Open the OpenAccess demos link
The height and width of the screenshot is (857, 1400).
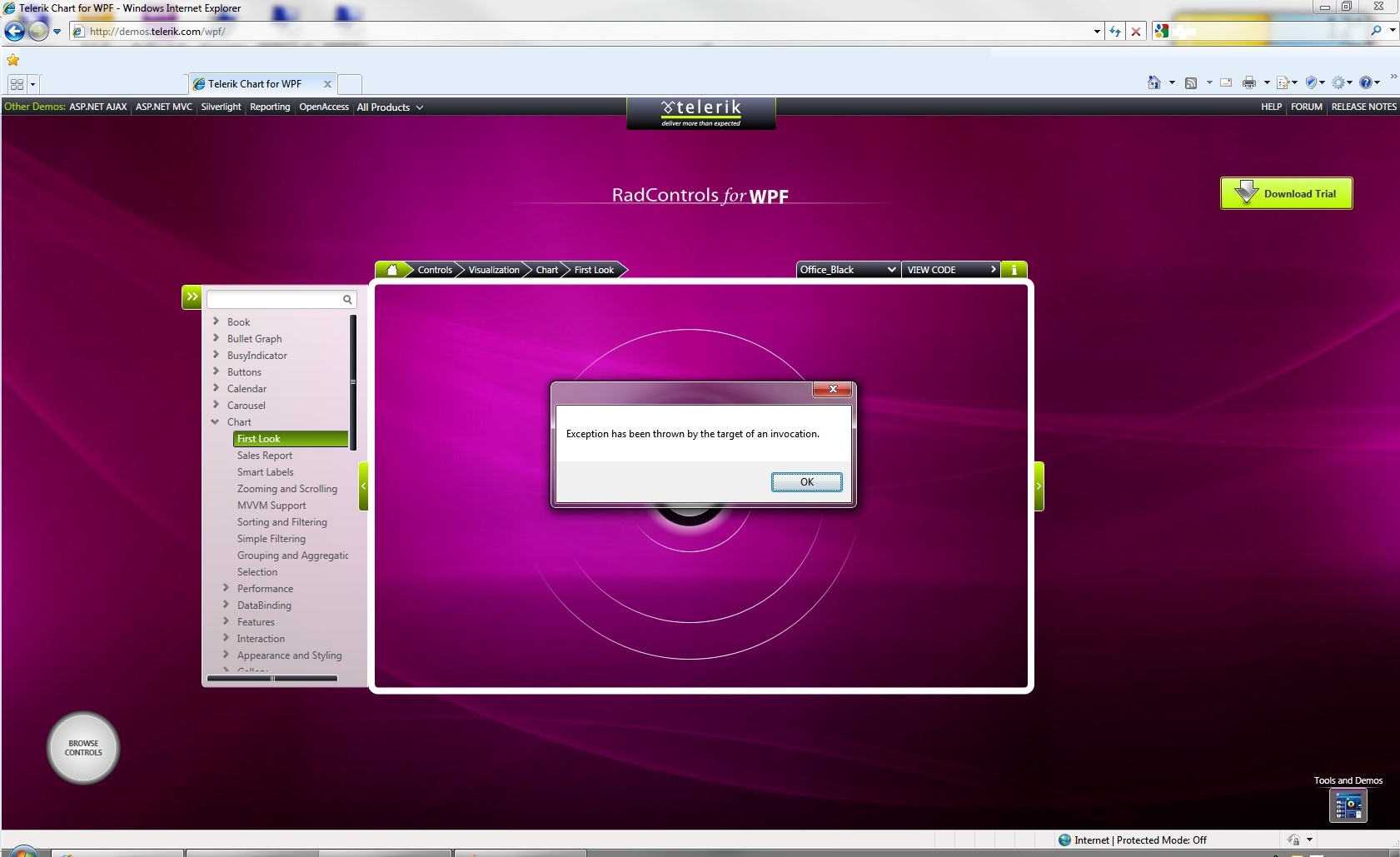coord(324,107)
